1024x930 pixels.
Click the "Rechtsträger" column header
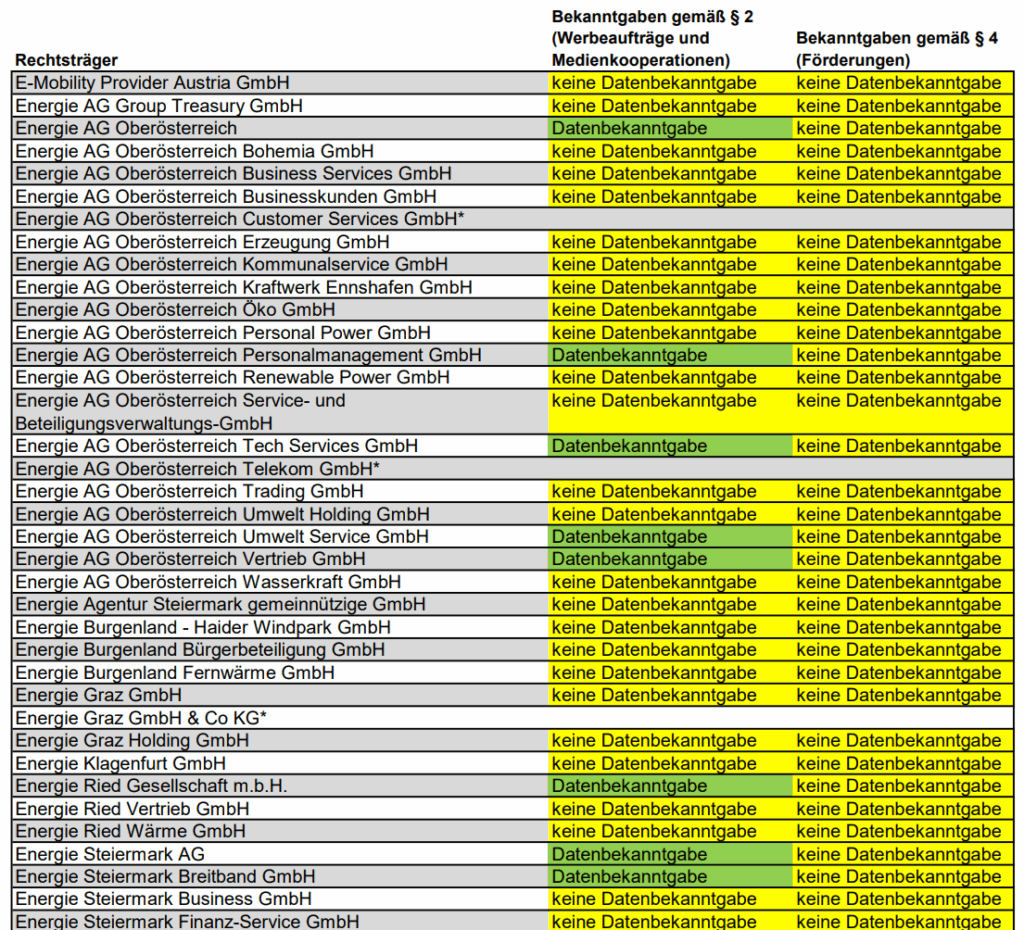coord(66,60)
